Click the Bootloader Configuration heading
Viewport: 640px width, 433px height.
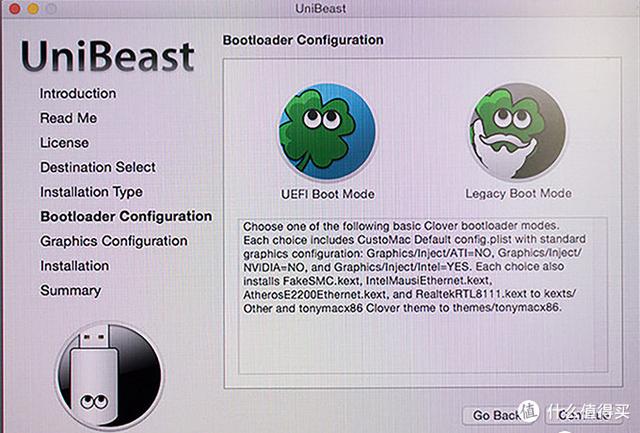coord(303,40)
